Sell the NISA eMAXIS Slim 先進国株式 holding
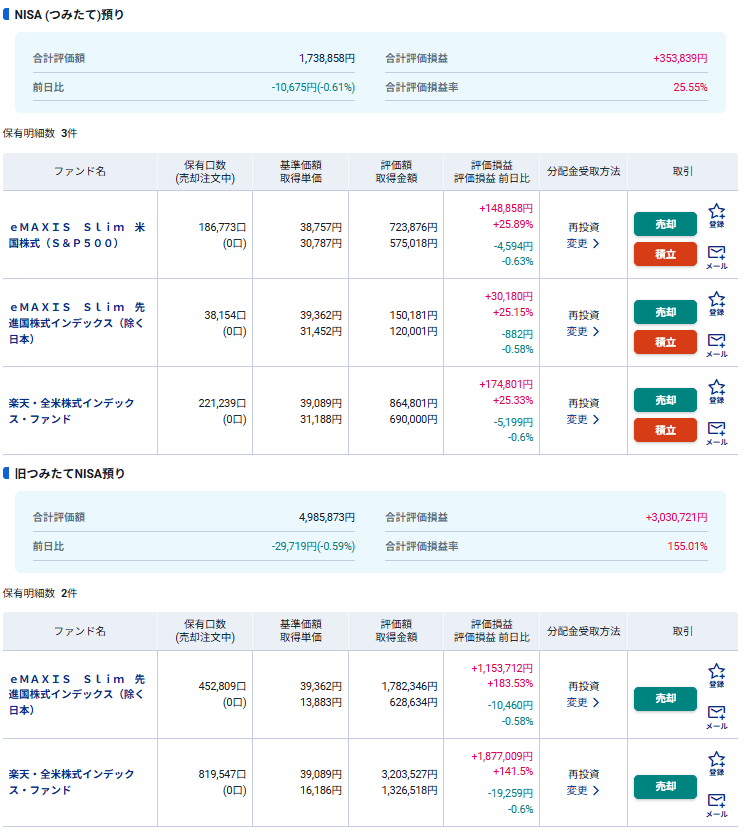This screenshot has height=833, width=753. [665, 312]
